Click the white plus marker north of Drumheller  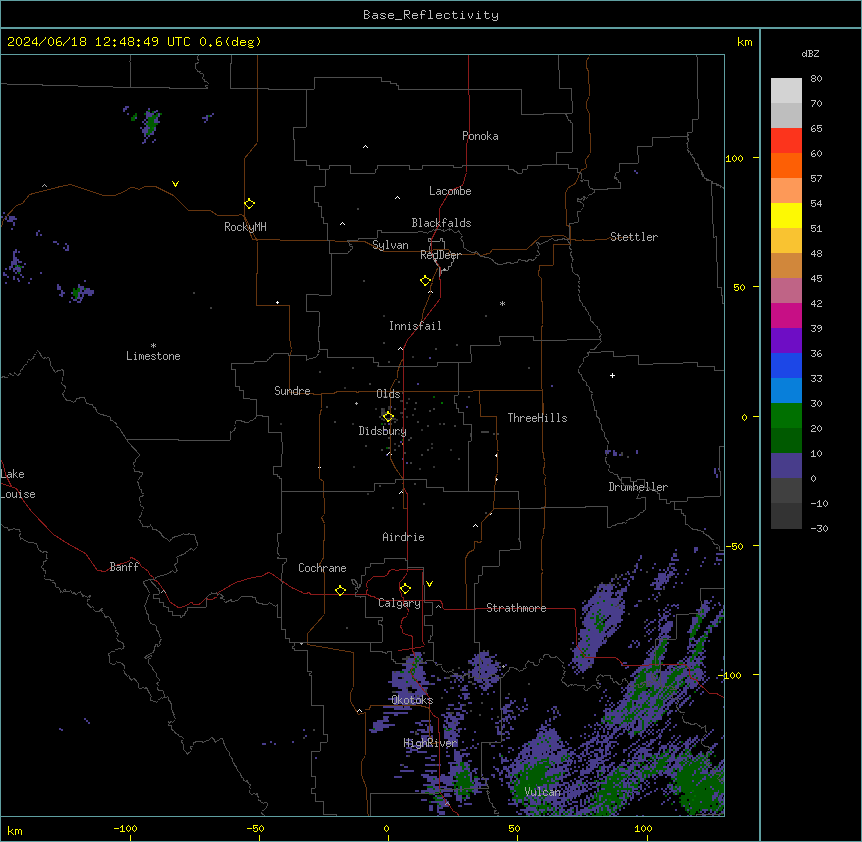point(612,375)
